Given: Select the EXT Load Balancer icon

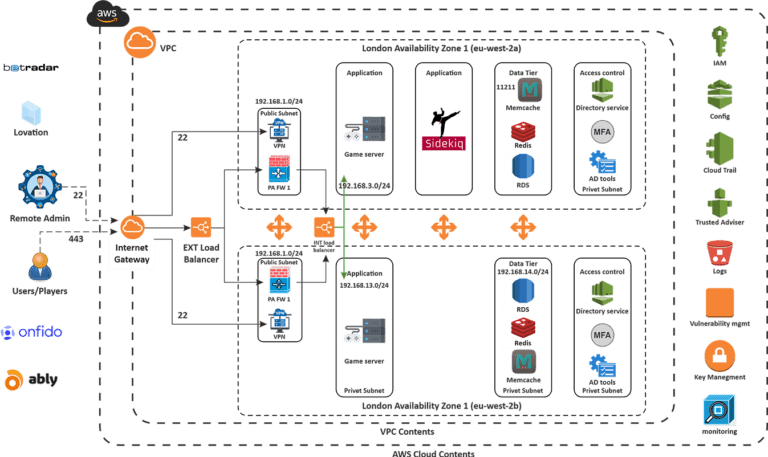Looking at the screenshot, I should point(201,228).
